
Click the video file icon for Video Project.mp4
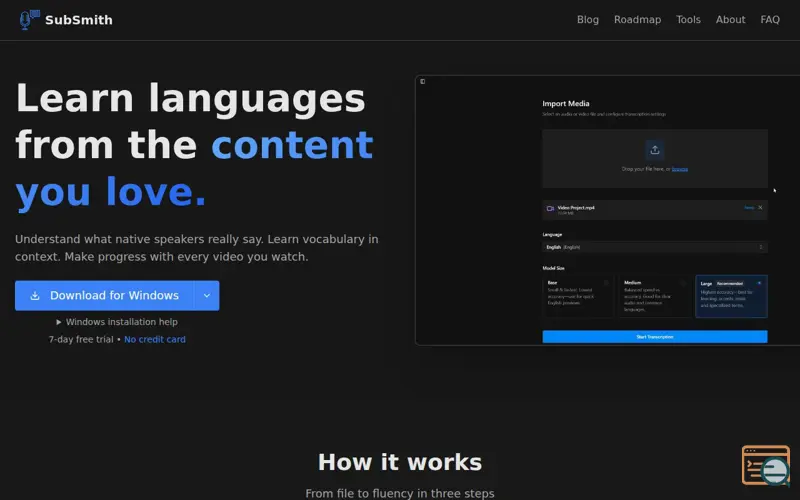coord(550,209)
